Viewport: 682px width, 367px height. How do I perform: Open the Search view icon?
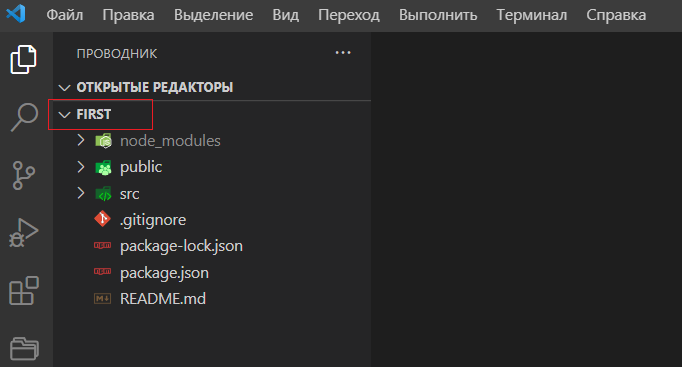pyautogui.click(x=24, y=117)
